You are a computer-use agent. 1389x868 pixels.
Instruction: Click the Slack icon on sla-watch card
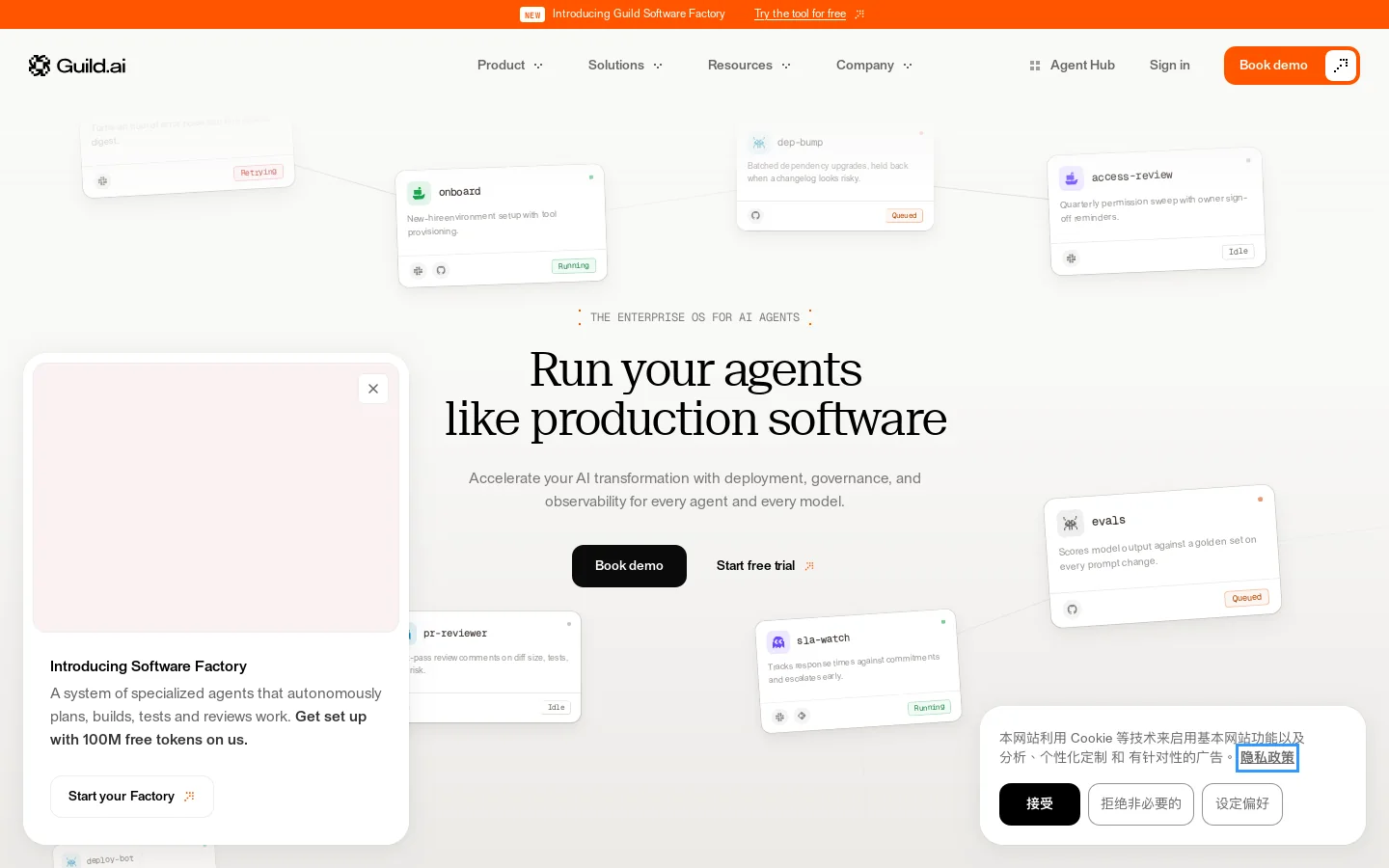coord(779,717)
